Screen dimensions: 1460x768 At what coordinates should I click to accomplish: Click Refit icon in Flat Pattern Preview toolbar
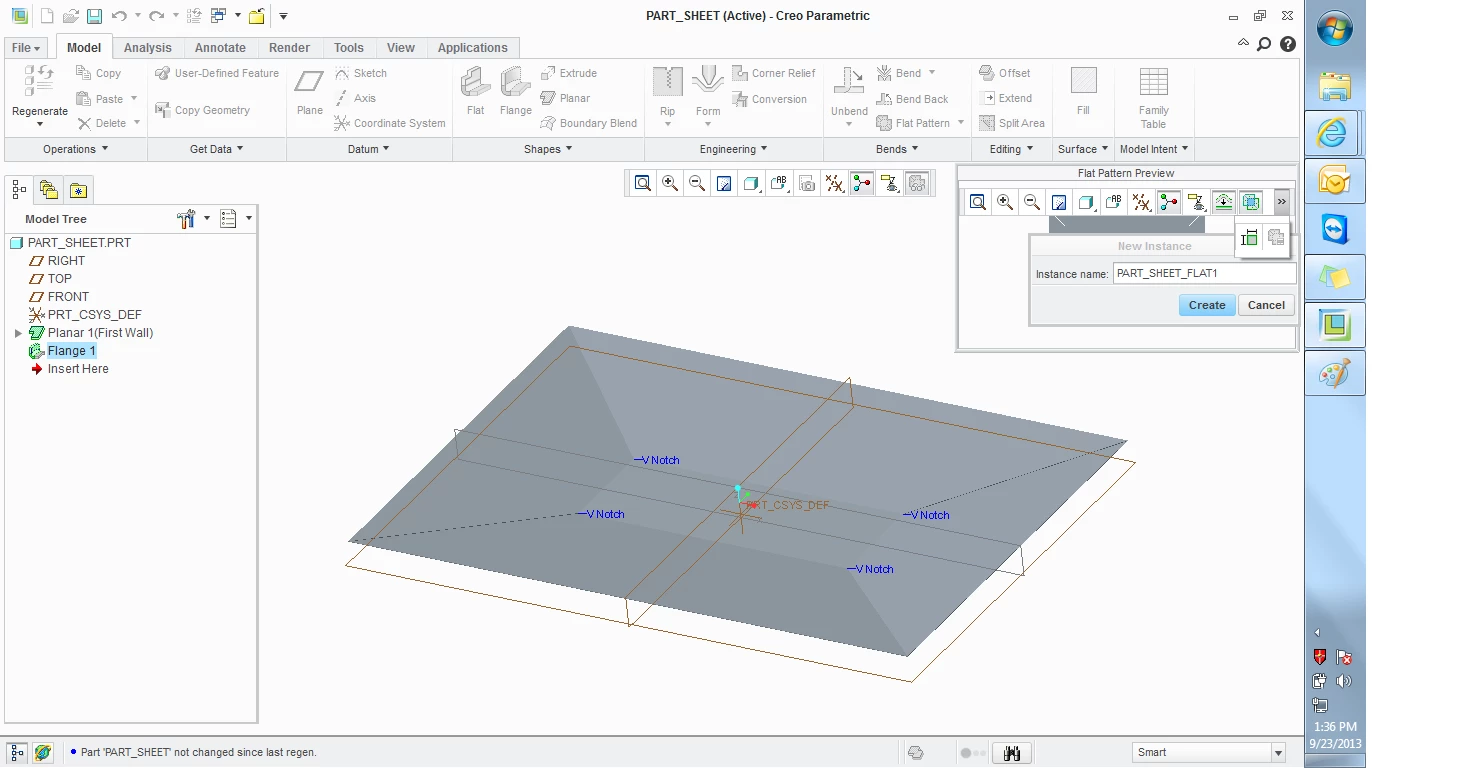(x=978, y=202)
